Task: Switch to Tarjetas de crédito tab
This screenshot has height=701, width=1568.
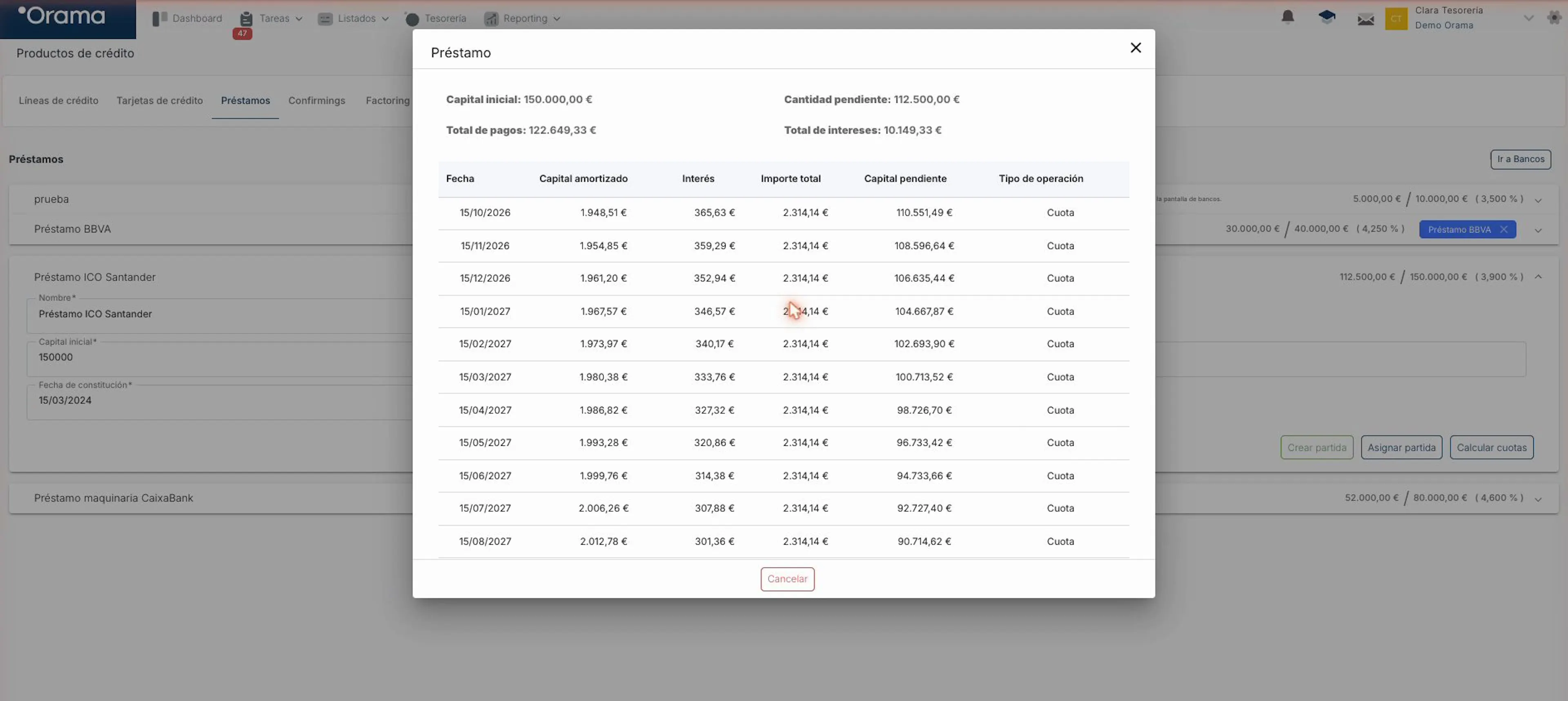Action: click(160, 101)
